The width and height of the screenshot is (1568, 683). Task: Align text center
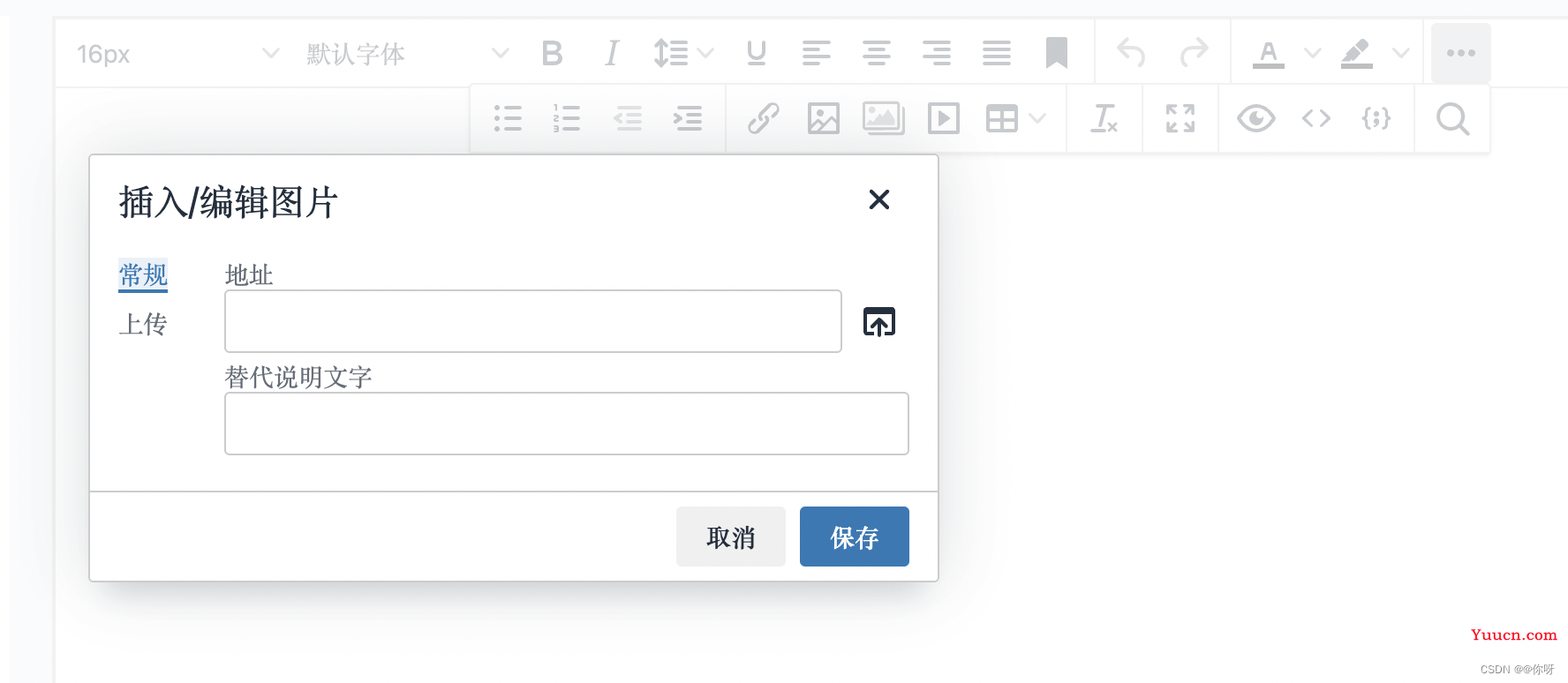[x=877, y=54]
